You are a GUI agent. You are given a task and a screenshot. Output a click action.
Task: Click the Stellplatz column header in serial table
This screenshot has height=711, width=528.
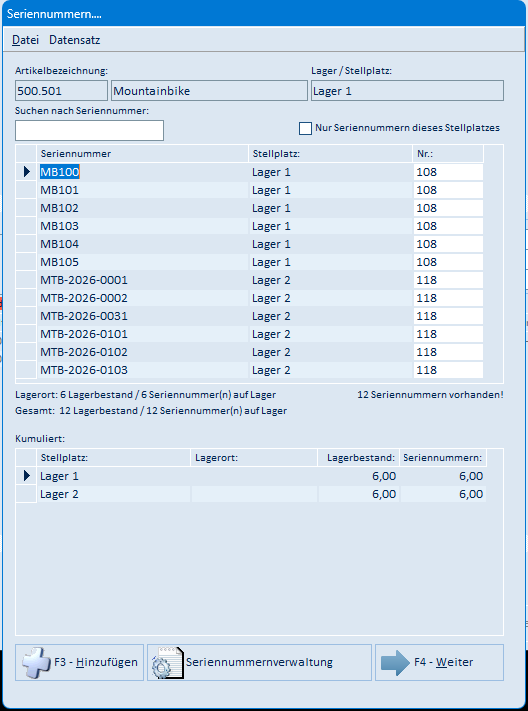pos(331,154)
